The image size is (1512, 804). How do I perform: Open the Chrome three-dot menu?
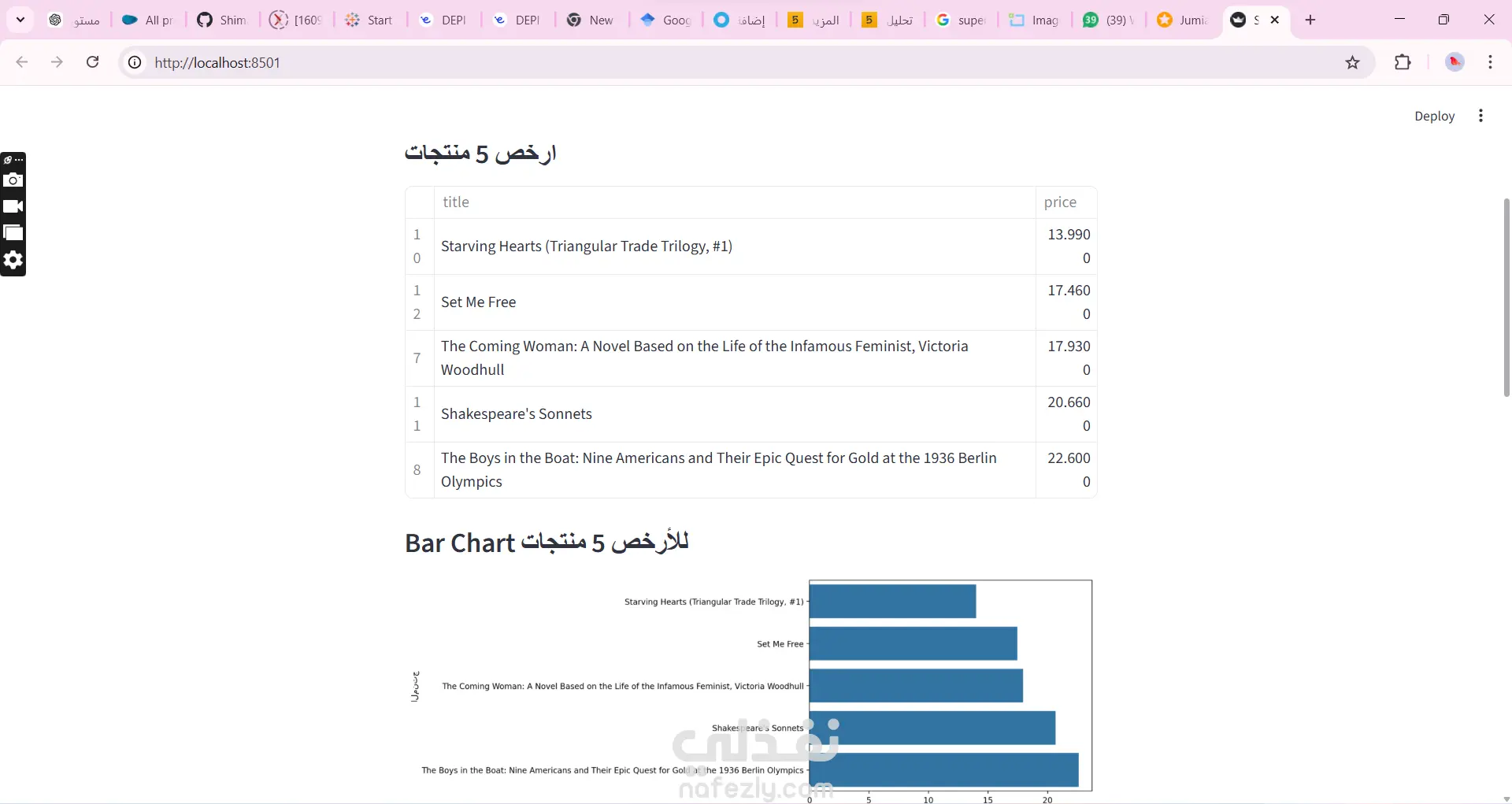click(x=1490, y=62)
